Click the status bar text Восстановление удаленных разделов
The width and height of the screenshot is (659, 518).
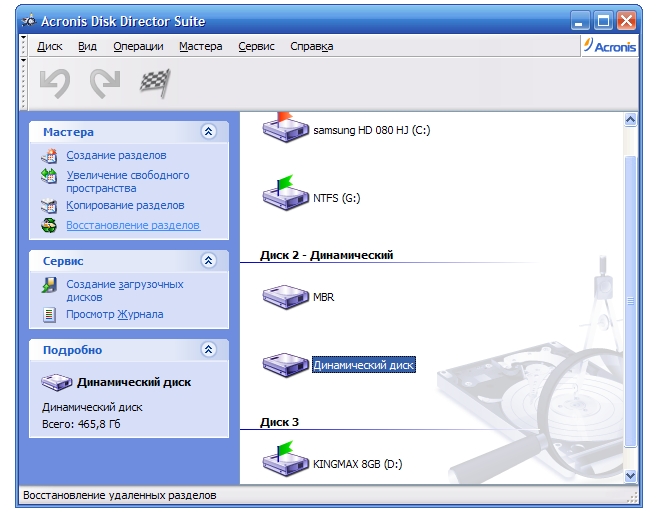coord(119,495)
